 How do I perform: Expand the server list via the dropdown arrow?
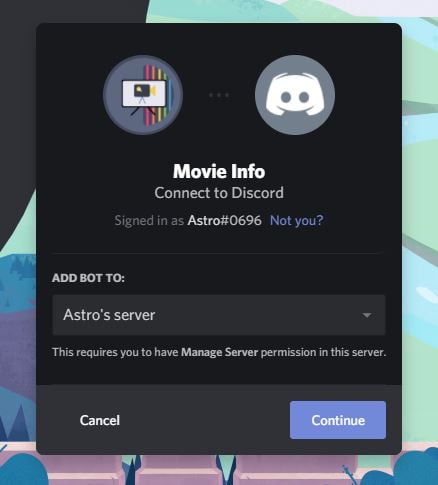click(367, 315)
